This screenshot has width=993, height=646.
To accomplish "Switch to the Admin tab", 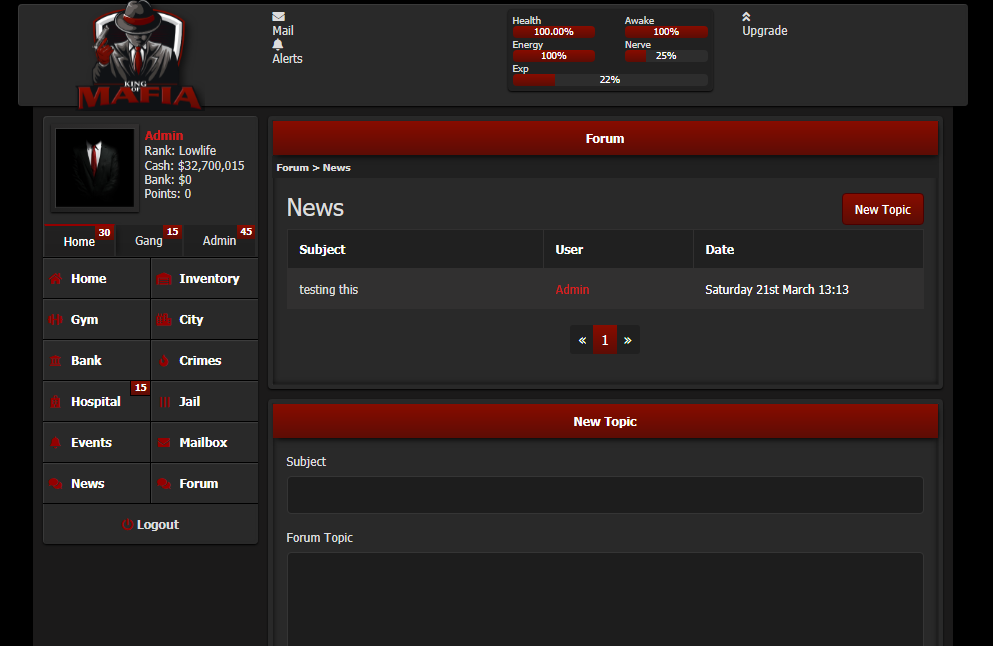I will (219, 241).
